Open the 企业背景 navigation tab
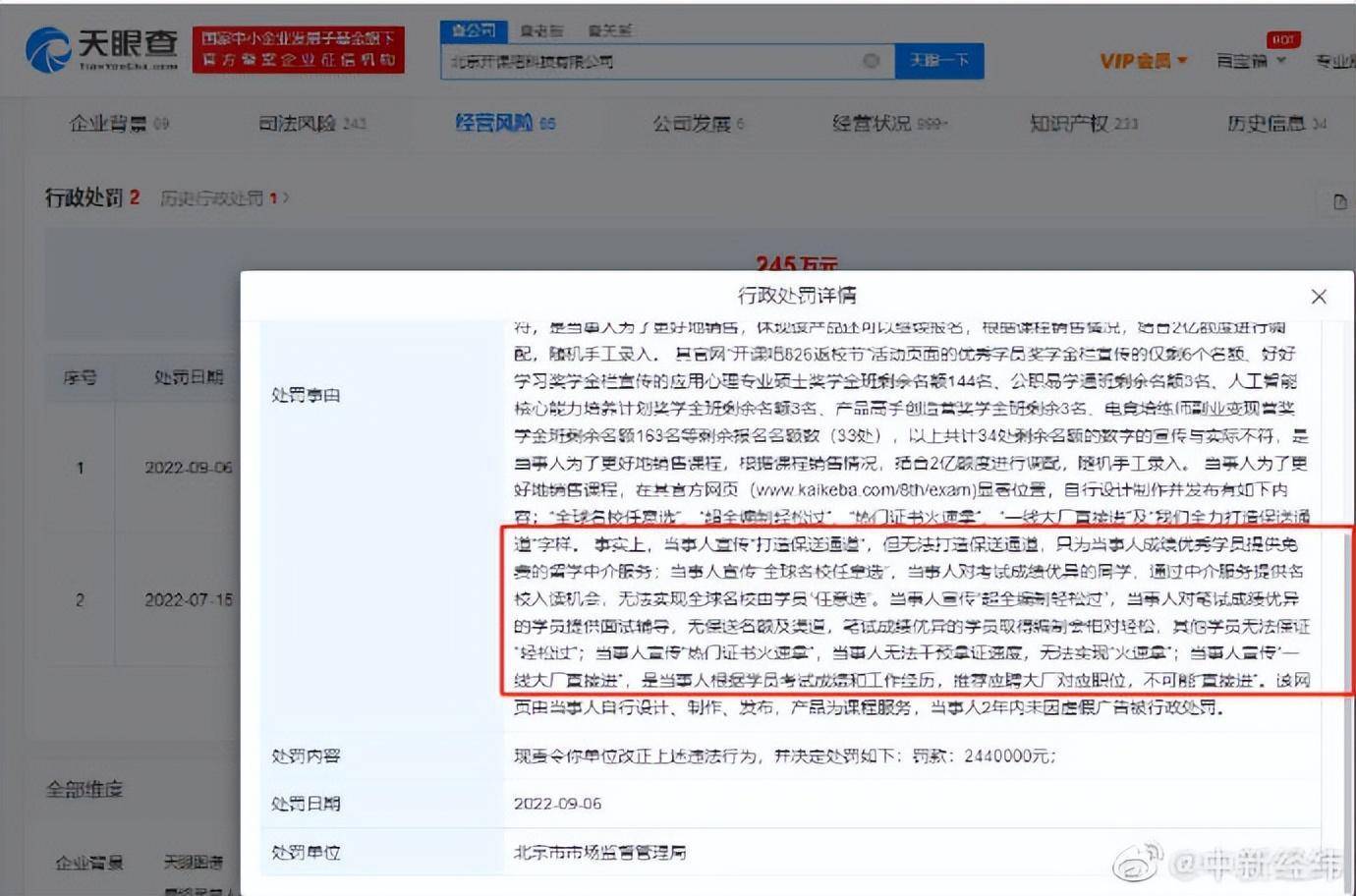1356x896 pixels. click(119, 123)
